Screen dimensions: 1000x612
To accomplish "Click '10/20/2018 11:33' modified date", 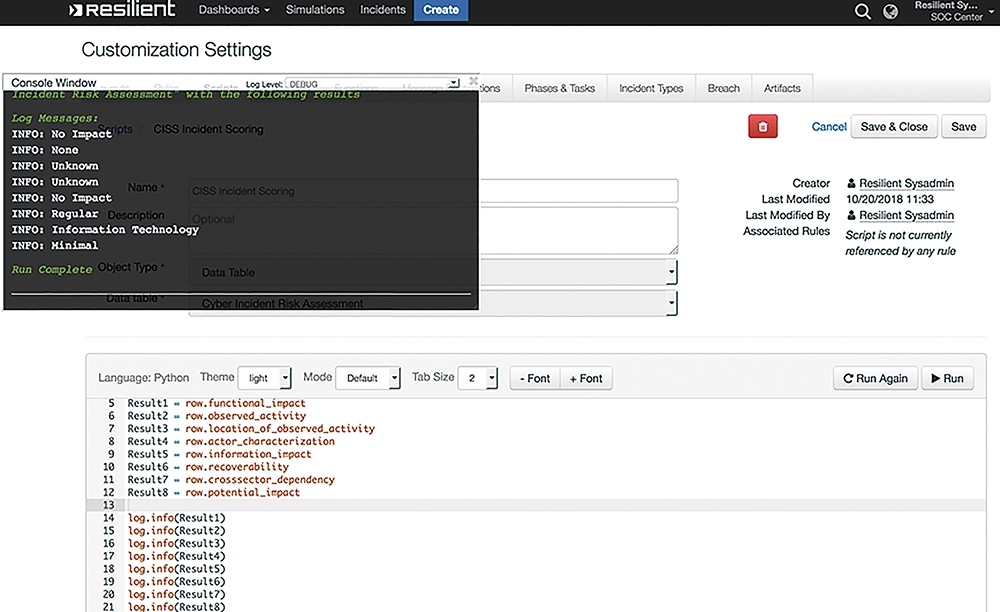I will point(890,199).
